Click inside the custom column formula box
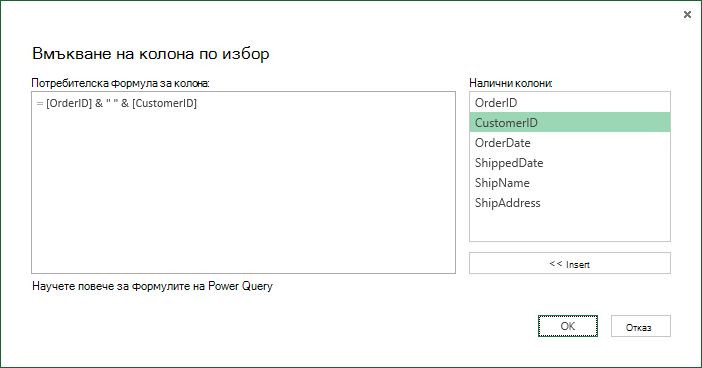This screenshot has height=368, width=702. [x=244, y=183]
